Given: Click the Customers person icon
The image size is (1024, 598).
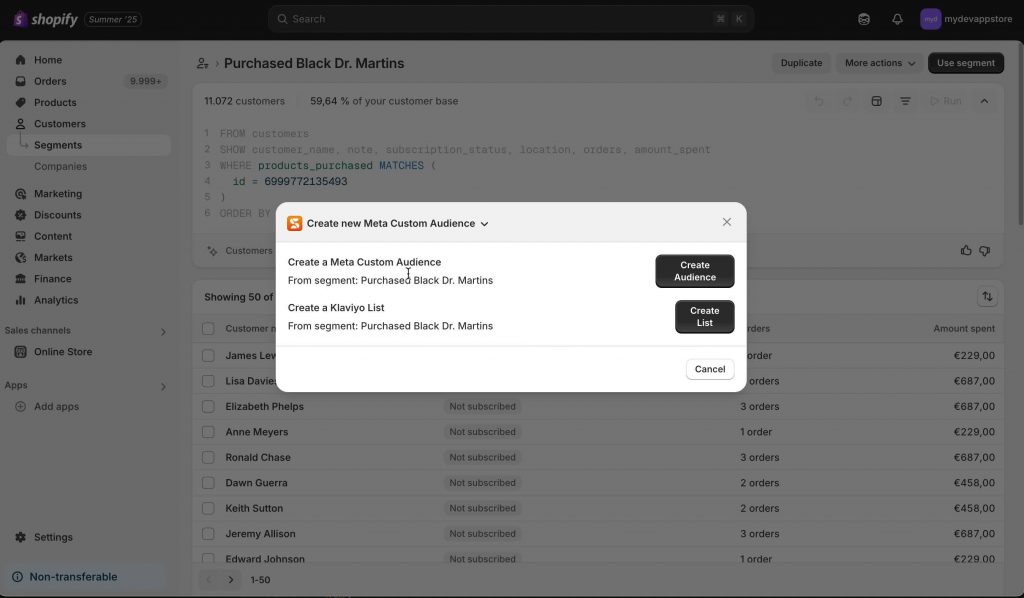Looking at the screenshot, I should coord(20,124).
